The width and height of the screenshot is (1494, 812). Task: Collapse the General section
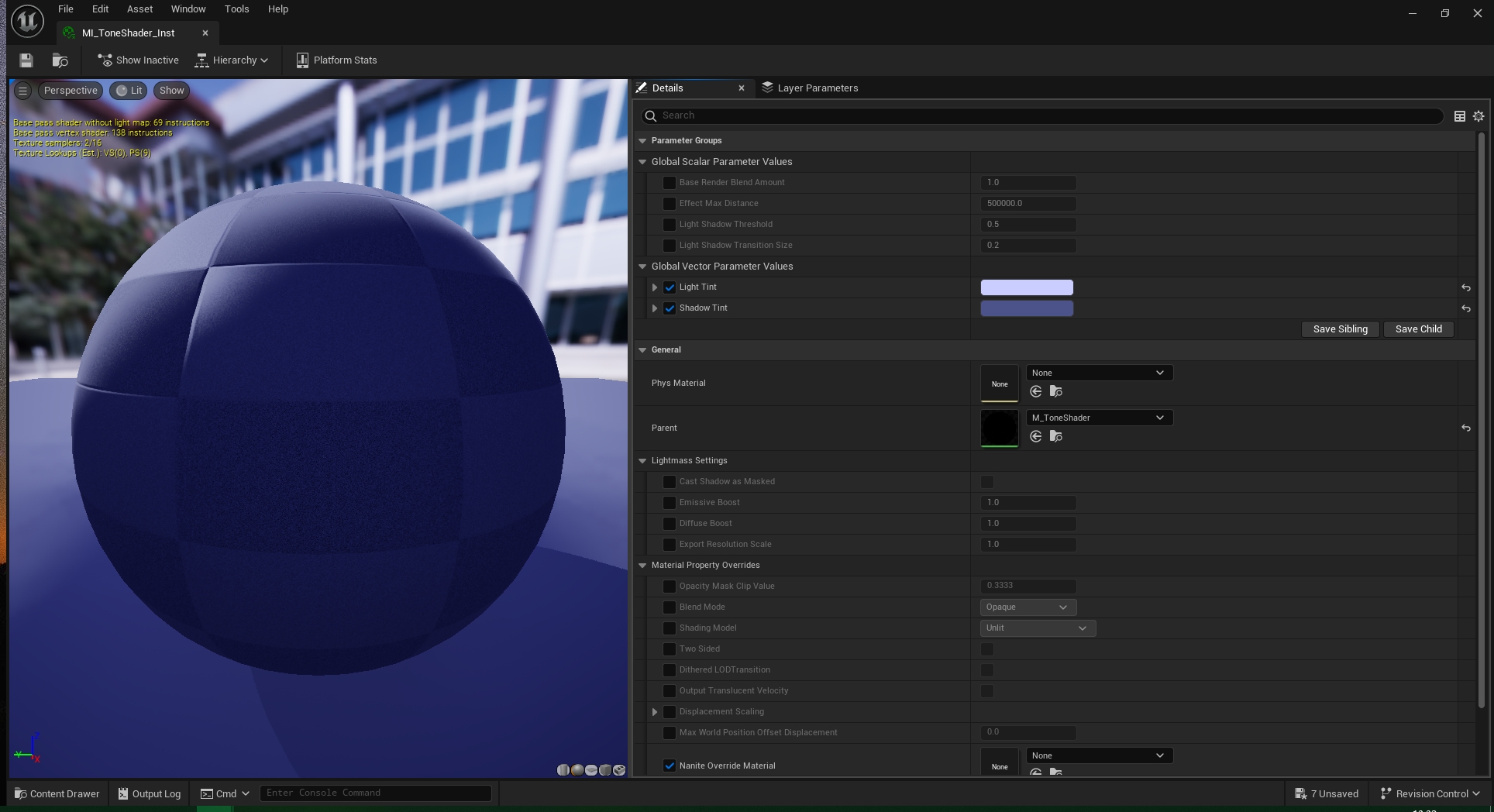(x=642, y=350)
